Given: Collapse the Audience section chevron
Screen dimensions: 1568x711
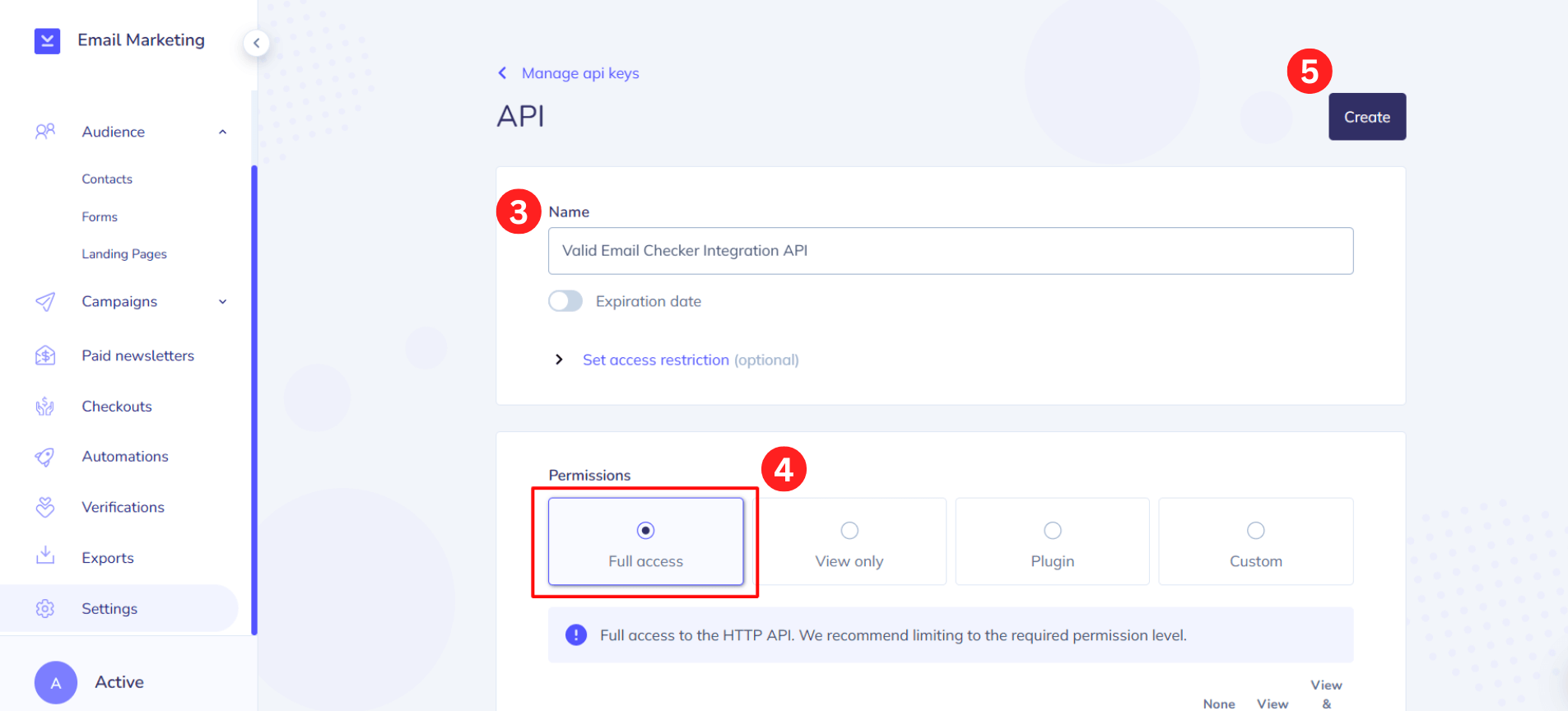Looking at the screenshot, I should [x=222, y=131].
